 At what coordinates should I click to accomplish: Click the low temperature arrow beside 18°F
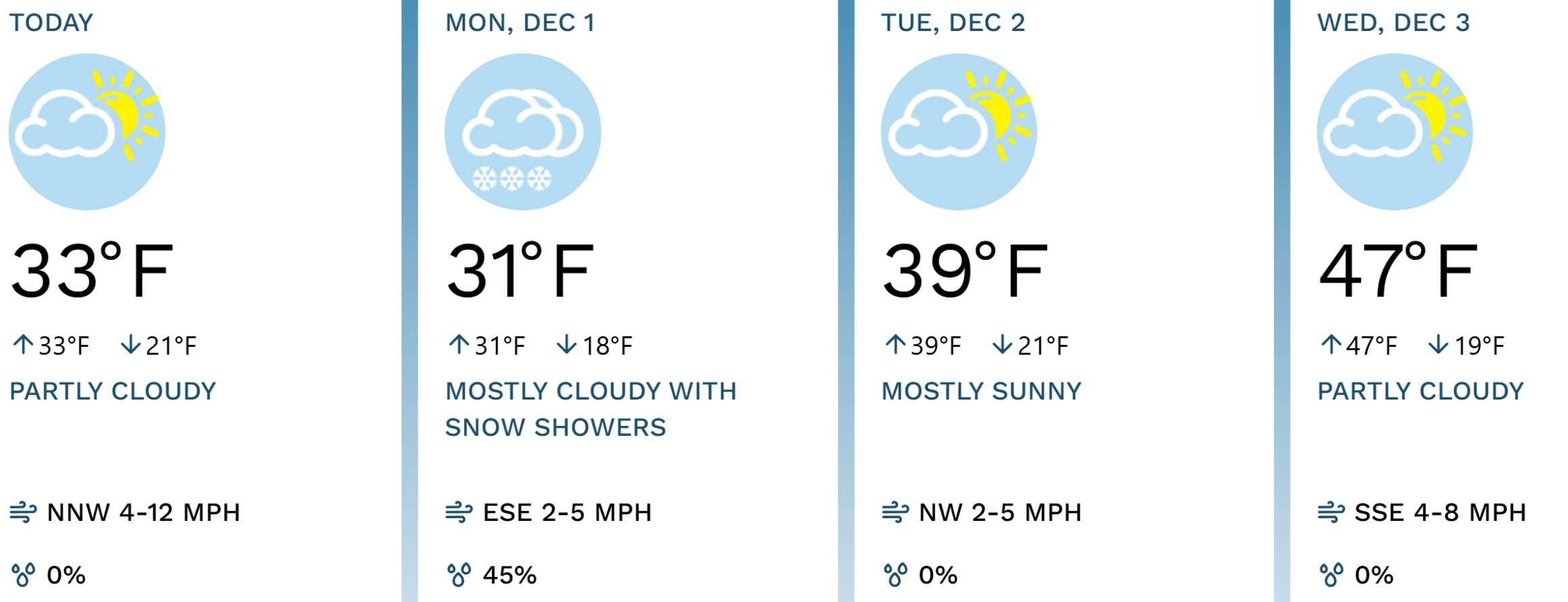(566, 345)
